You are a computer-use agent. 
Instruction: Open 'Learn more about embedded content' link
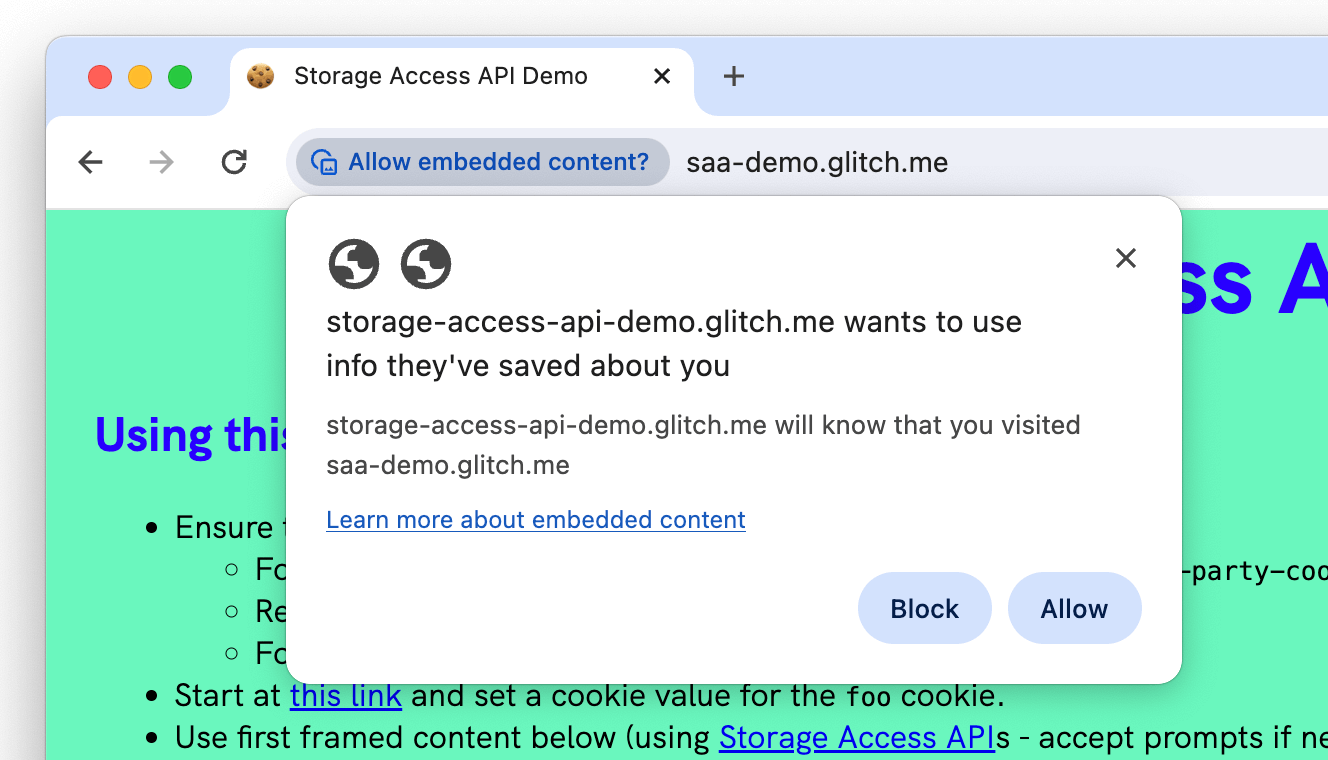tap(536, 519)
